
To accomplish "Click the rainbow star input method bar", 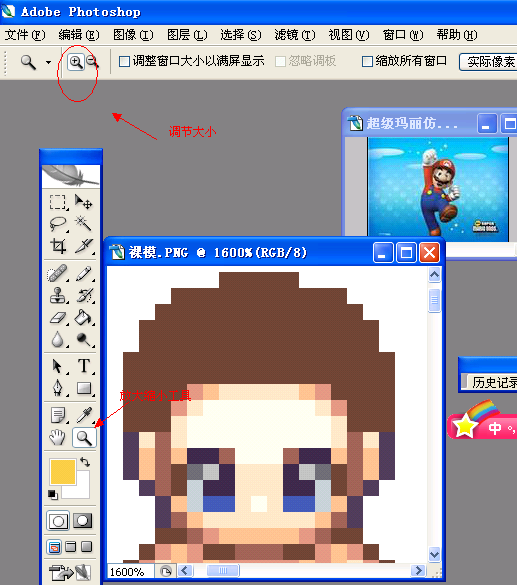I will click(482, 420).
